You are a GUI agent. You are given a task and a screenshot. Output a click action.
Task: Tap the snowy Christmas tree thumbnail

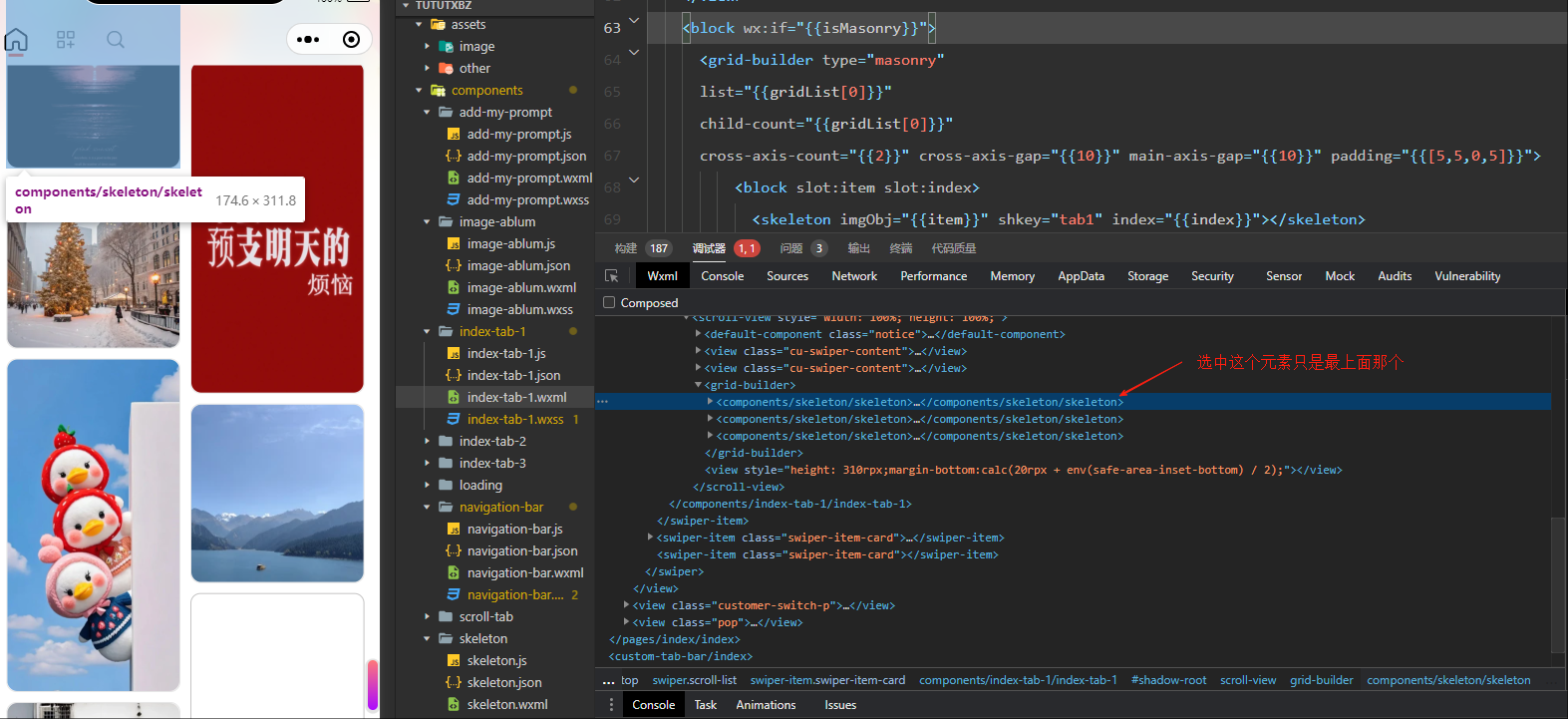pyautogui.click(x=94, y=284)
